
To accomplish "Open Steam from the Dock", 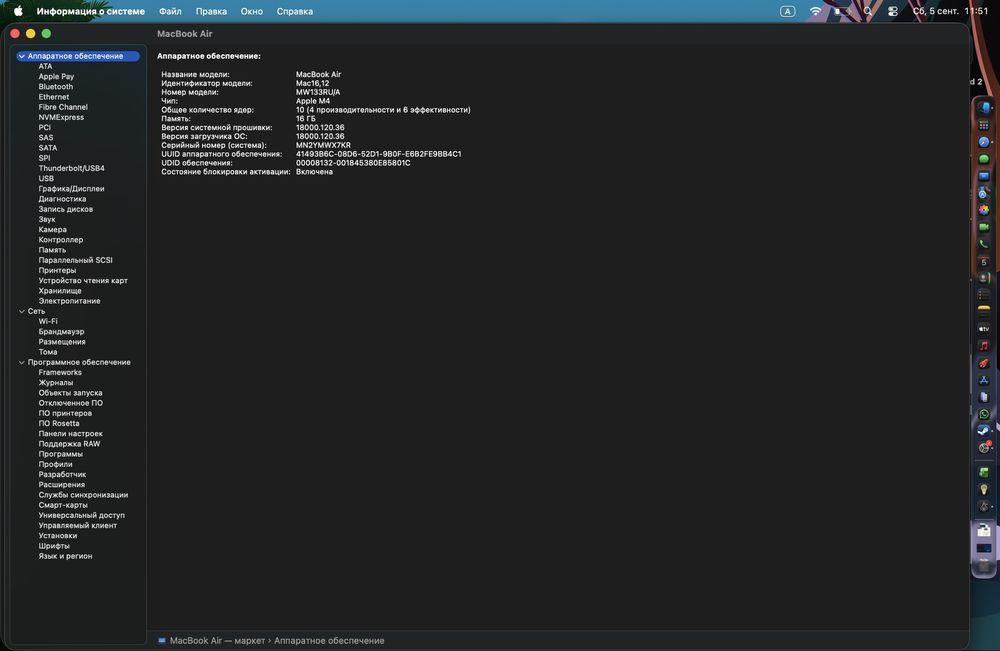I will (984, 430).
